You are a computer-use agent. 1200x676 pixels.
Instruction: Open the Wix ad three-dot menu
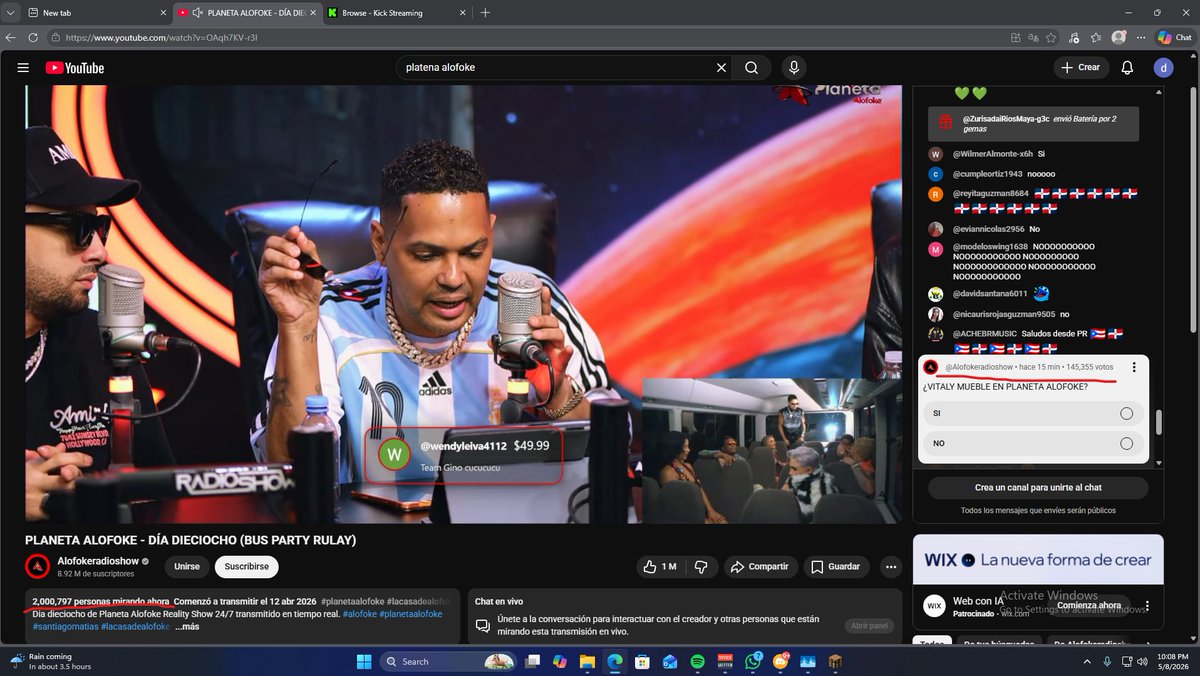1147,606
